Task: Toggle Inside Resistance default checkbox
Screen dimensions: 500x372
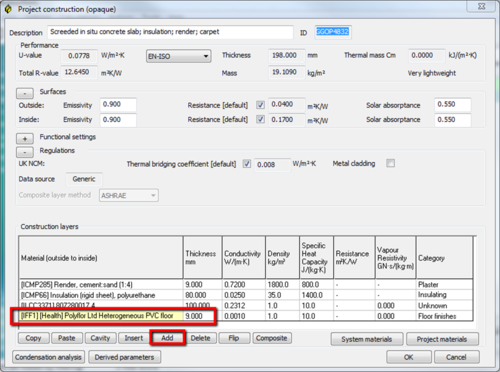Action: click(x=260, y=119)
